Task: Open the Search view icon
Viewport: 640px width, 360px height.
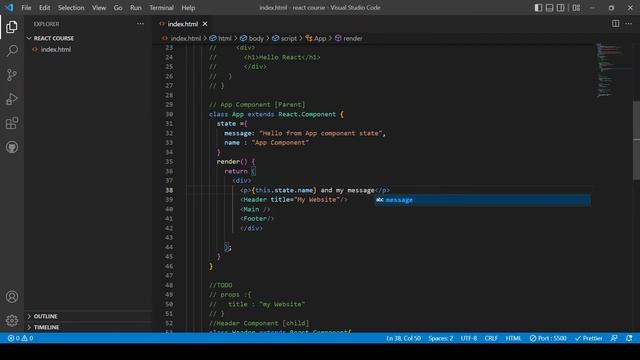Action: tap(12, 51)
